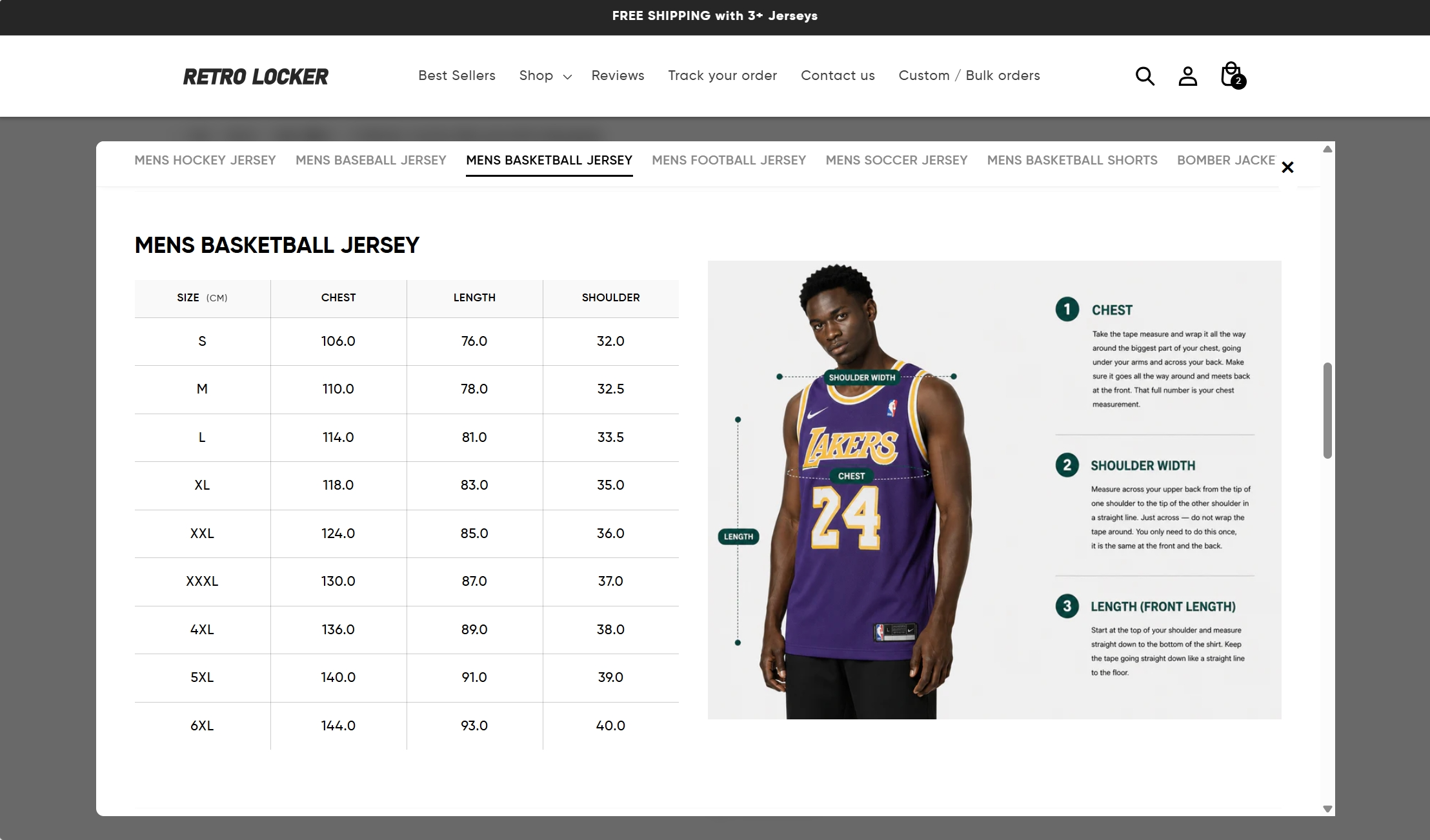Click shoulder value 35.0
Image resolution: width=1430 pixels, height=840 pixels.
pyautogui.click(x=610, y=485)
